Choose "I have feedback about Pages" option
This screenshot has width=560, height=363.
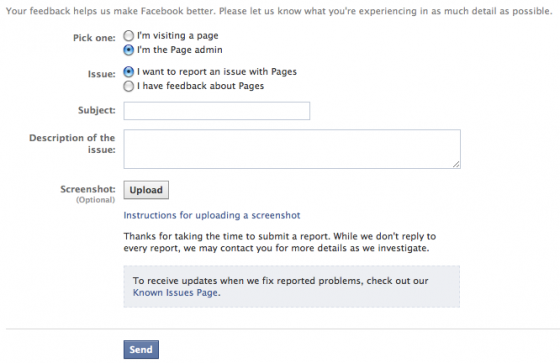click(x=129, y=86)
